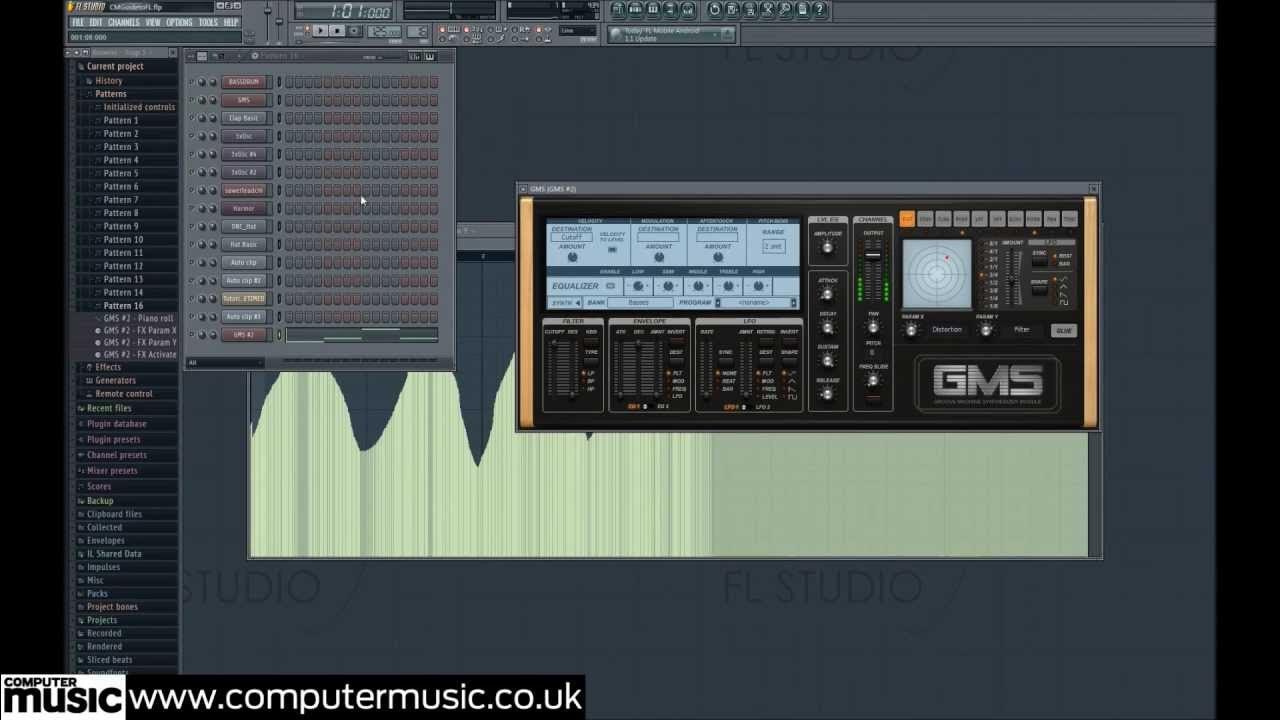The height and width of the screenshot is (720, 1280).
Task: Click the Param Y knob in GMS
Action: pos(986,330)
